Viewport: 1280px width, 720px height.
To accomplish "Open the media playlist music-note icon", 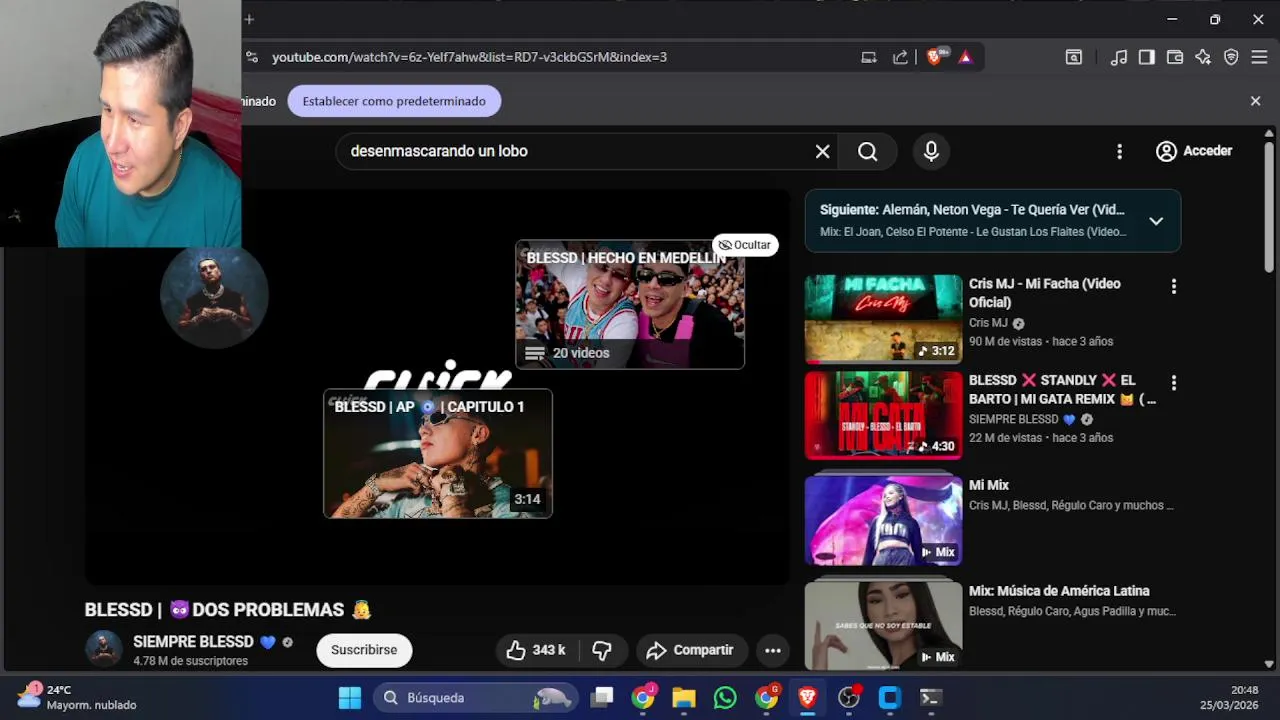I will [1119, 57].
